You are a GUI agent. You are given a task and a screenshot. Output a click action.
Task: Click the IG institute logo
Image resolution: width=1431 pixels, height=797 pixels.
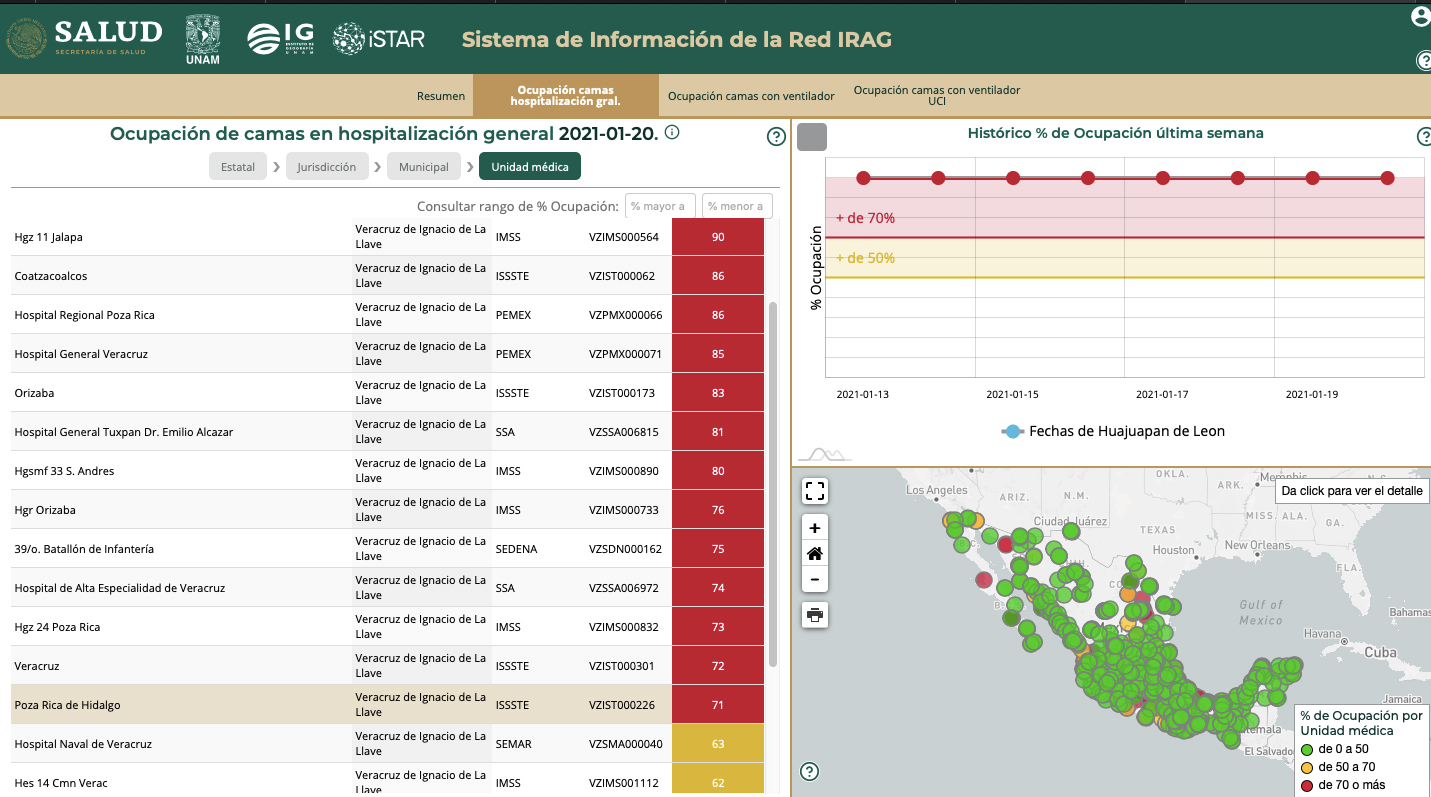(x=280, y=39)
